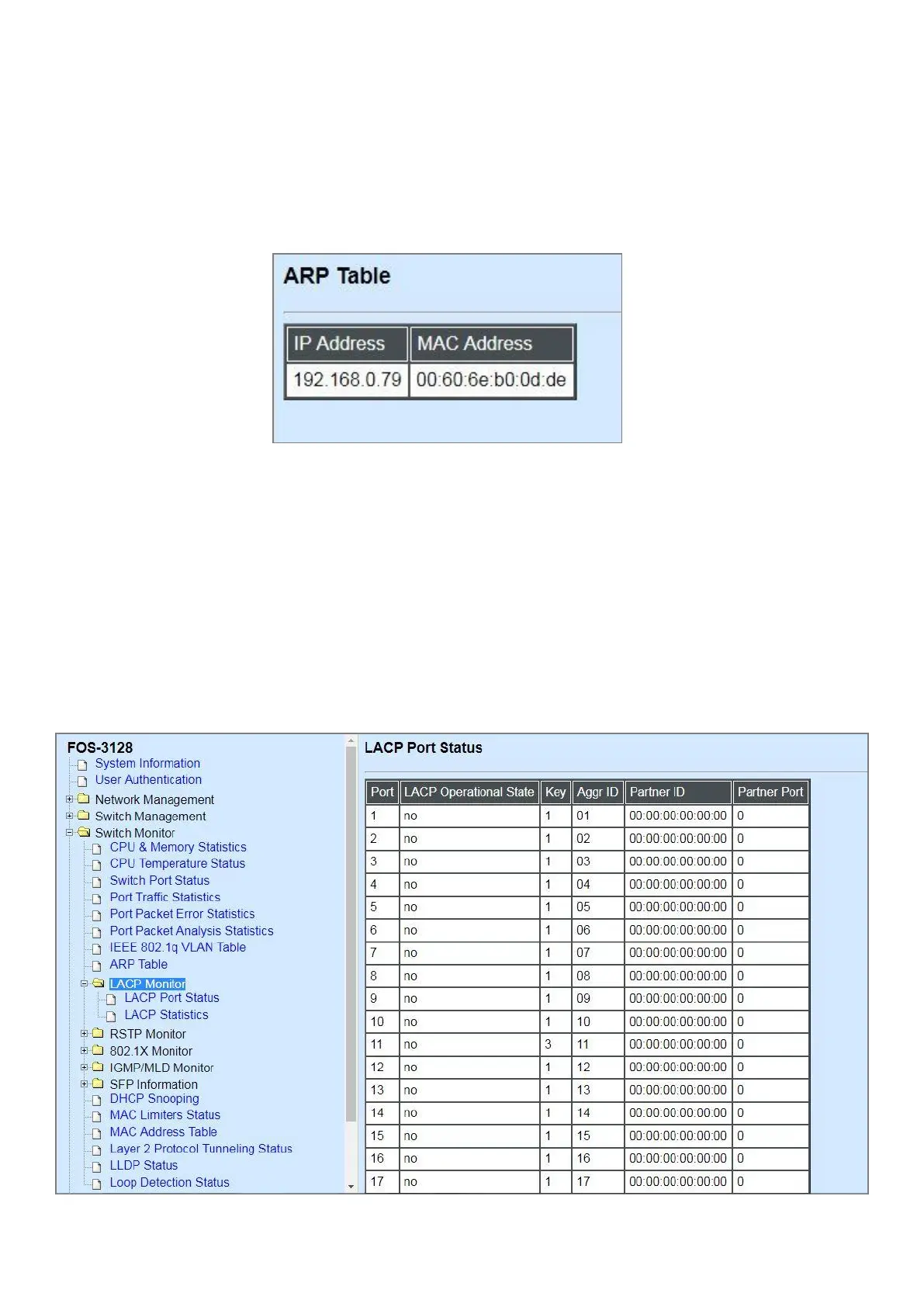Click IGMP/MLD Monitor folder icon

click(x=98, y=1067)
